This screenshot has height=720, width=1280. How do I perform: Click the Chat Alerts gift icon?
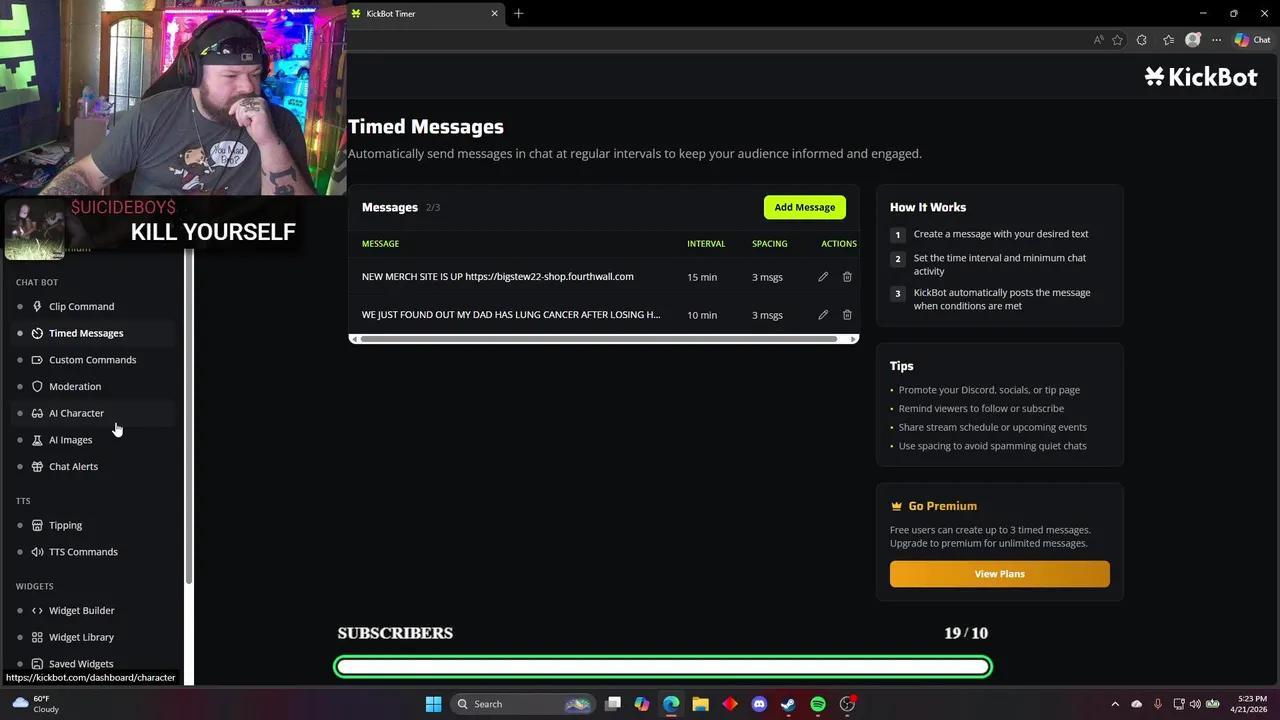(x=37, y=466)
